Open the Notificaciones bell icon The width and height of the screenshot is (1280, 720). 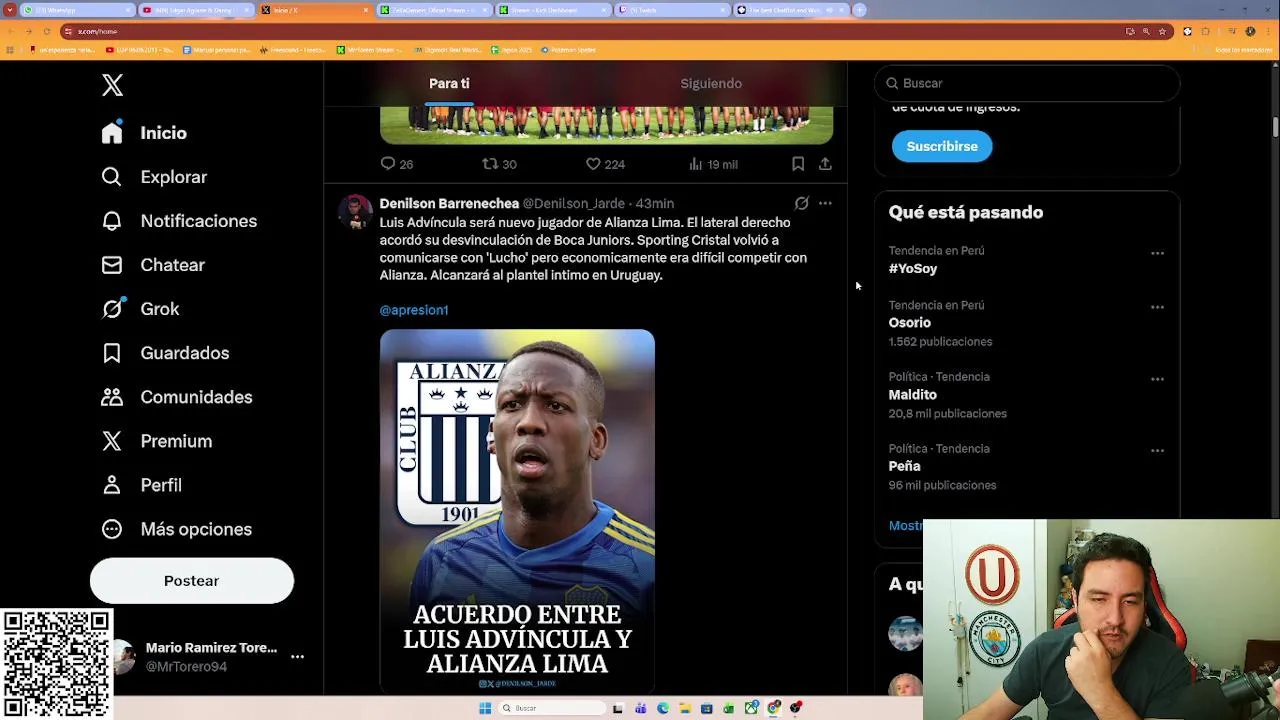coord(112,221)
